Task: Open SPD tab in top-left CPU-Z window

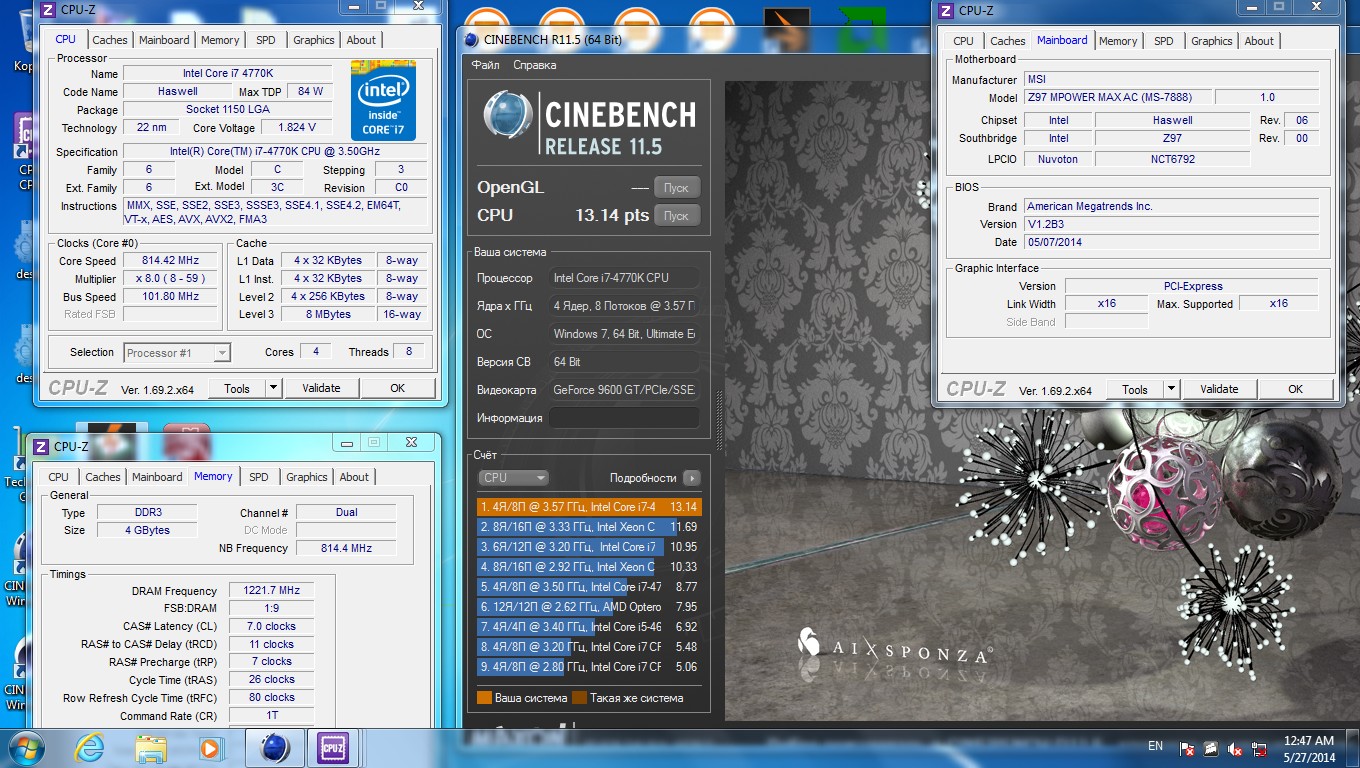Action: pyautogui.click(x=266, y=40)
